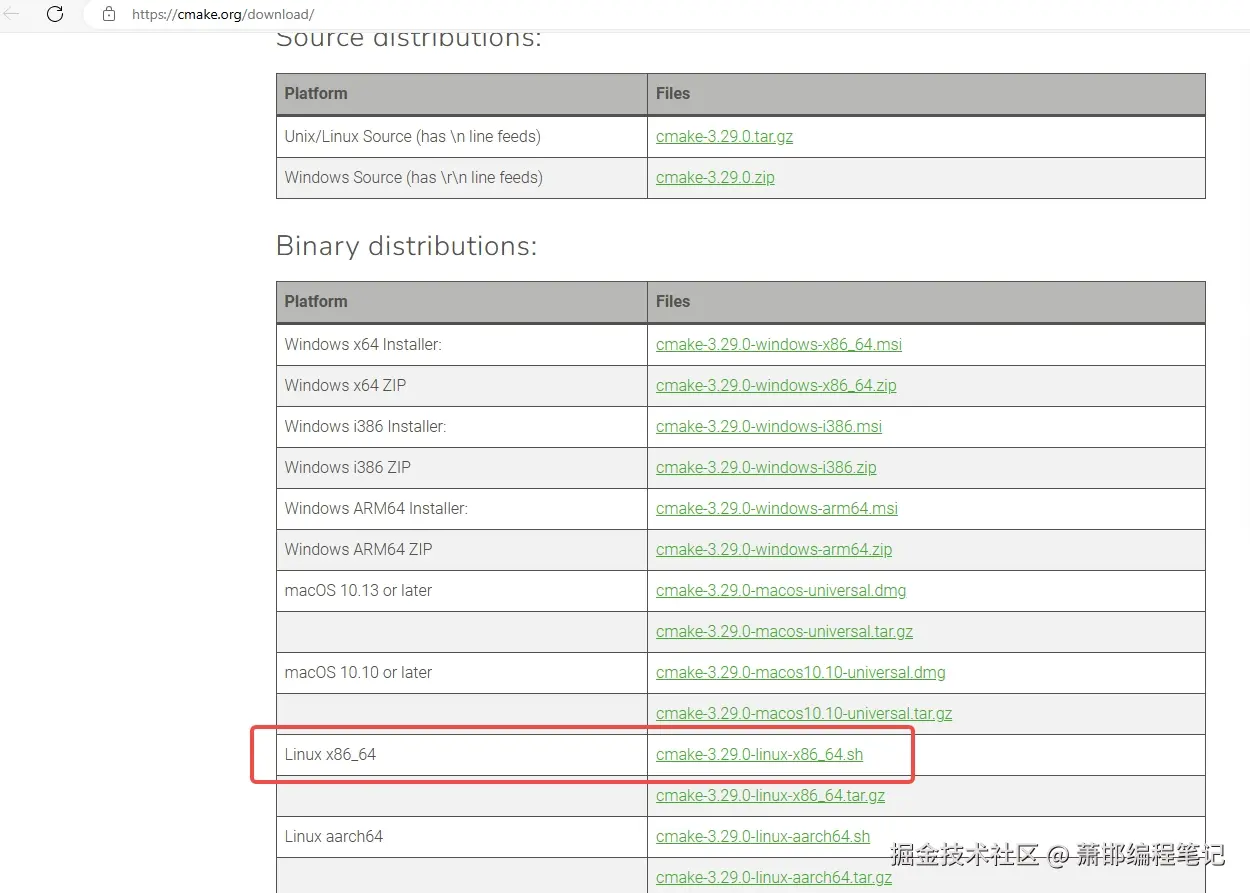Click the site lock icon in address bar
This screenshot has height=893, width=1250.
(x=109, y=15)
